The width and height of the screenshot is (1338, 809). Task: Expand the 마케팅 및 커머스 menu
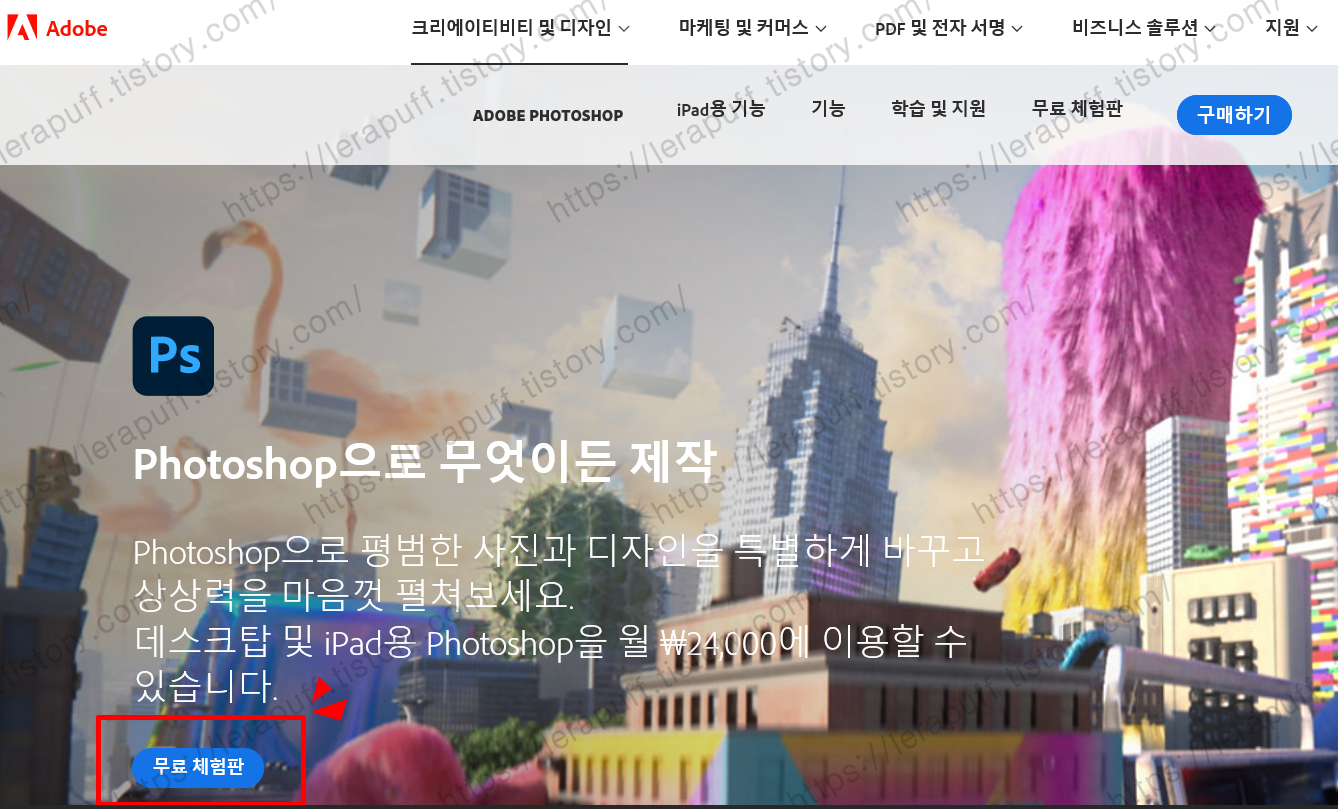tap(753, 28)
